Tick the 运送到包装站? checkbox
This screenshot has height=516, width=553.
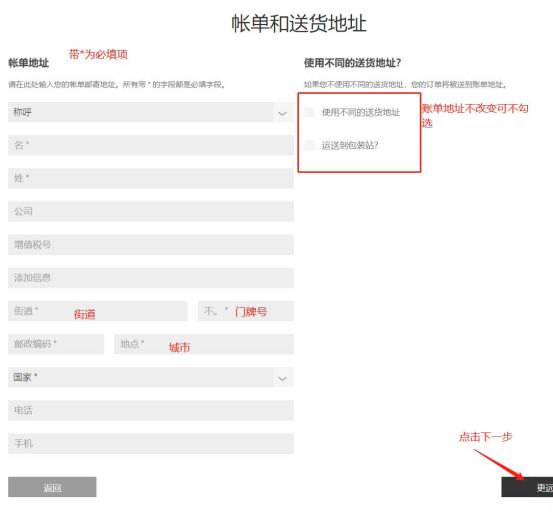(309, 145)
